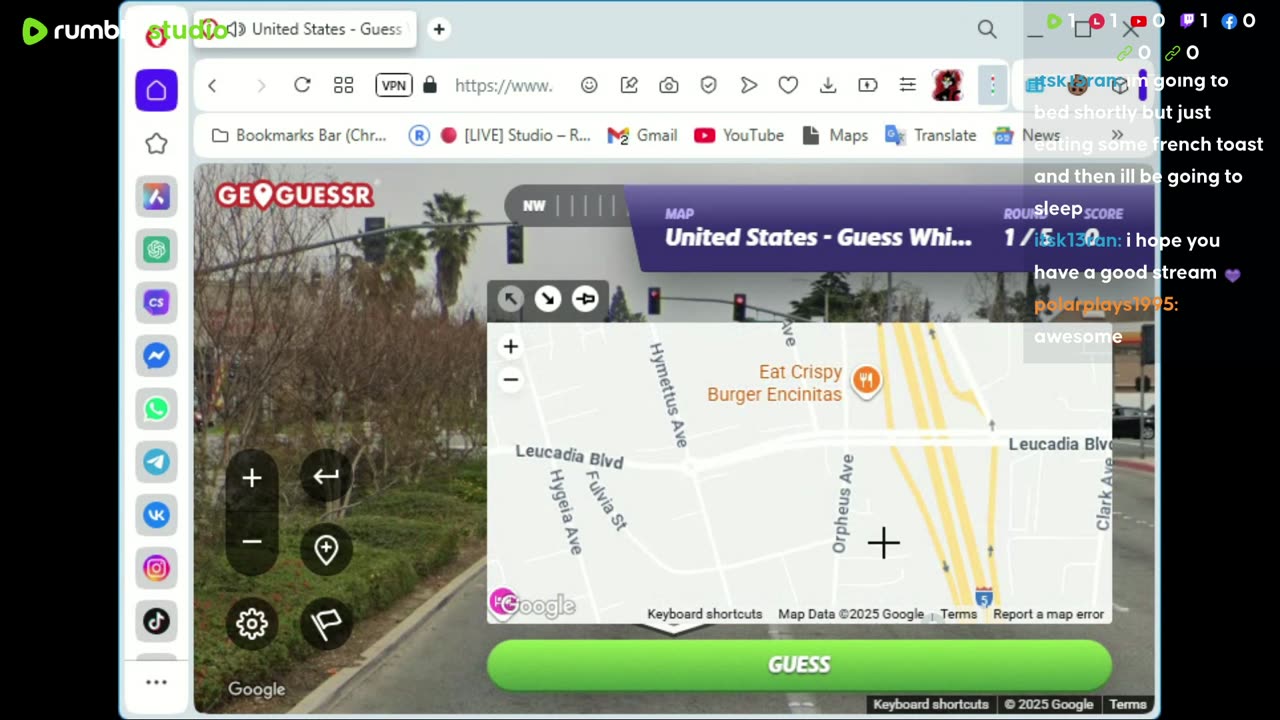Zoom in the guess map
The width and height of the screenshot is (1280, 720).
(x=510, y=347)
